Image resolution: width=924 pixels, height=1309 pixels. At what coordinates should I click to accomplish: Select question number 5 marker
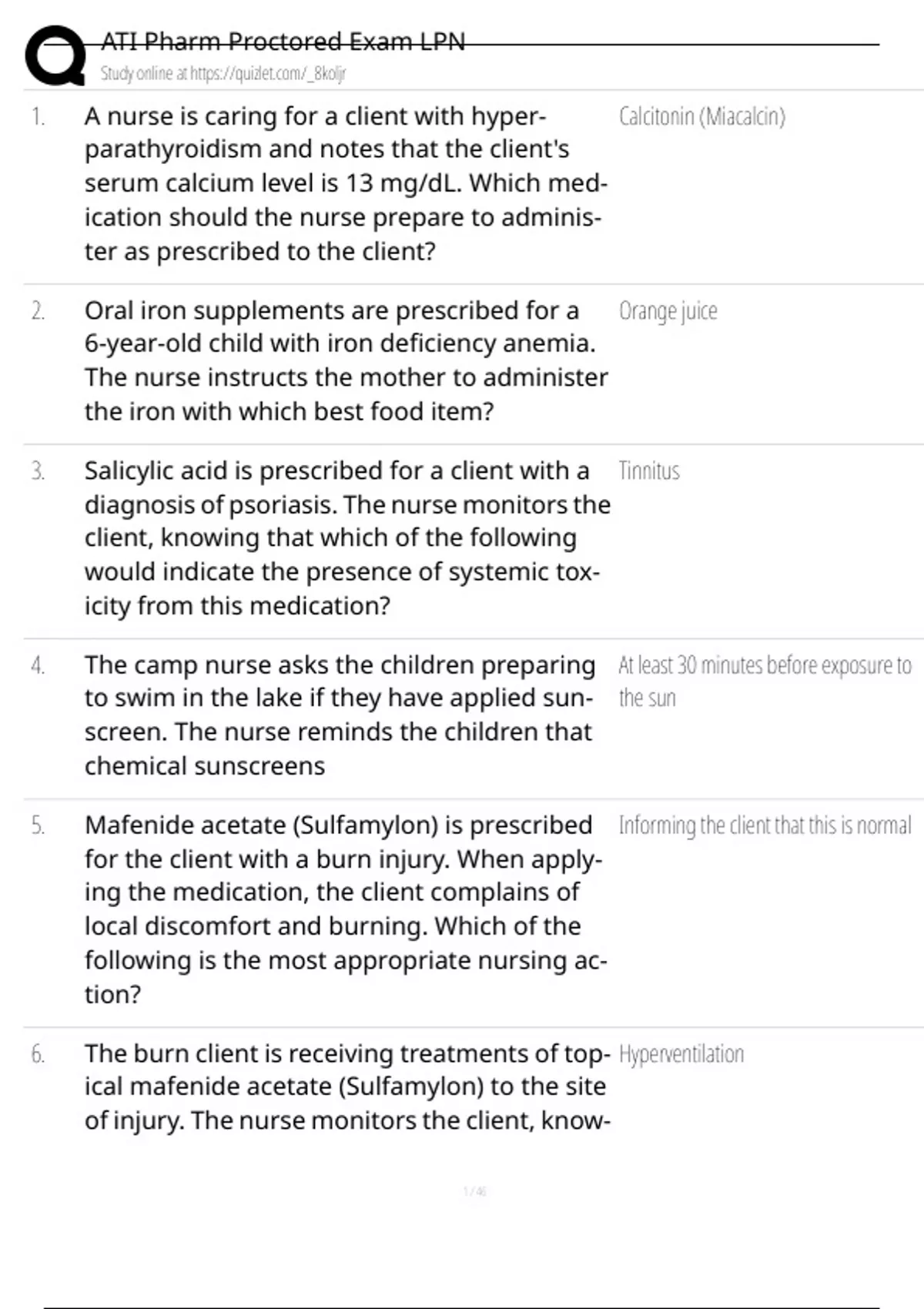(38, 825)
